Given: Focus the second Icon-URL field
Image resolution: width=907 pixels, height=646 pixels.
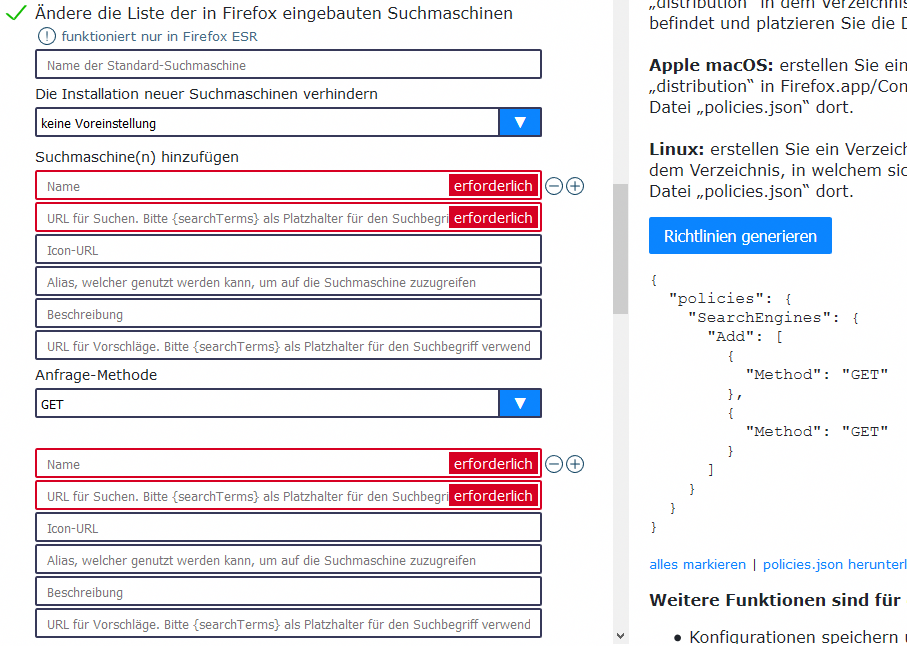Looking at the screenshot, I should [x=288, y=527].
